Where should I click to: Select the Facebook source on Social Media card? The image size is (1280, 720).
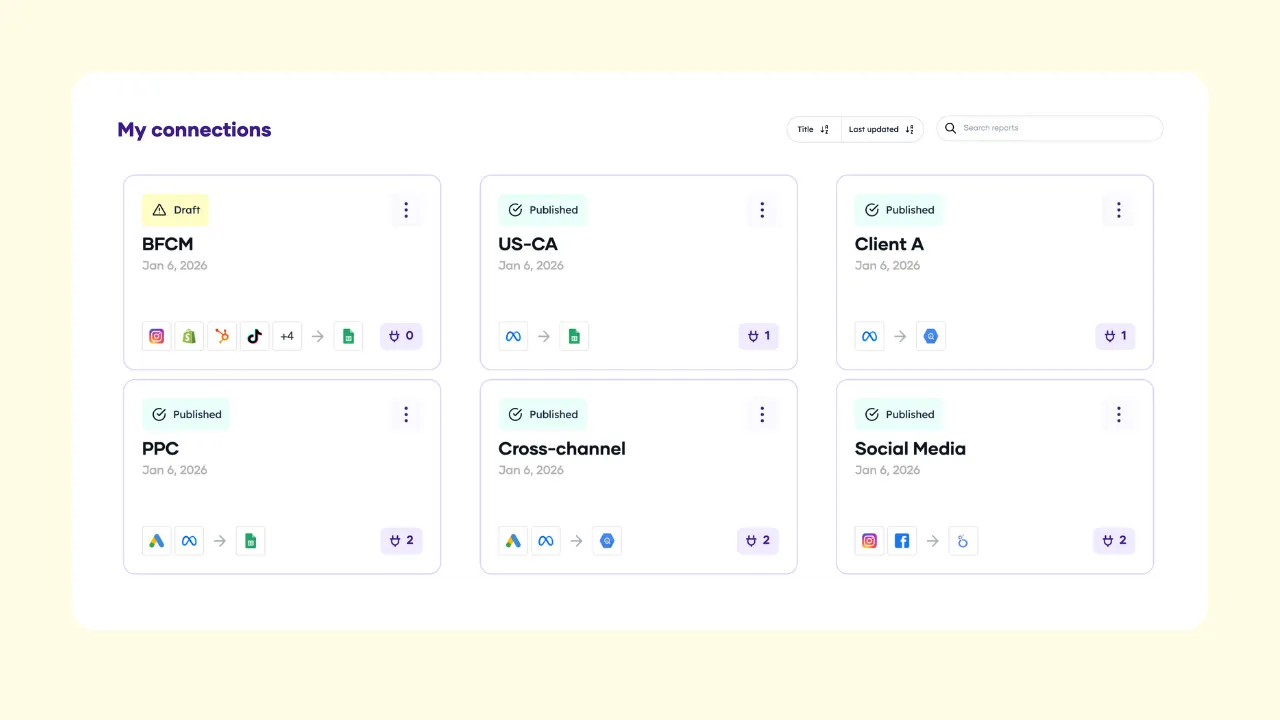[902, 540]
